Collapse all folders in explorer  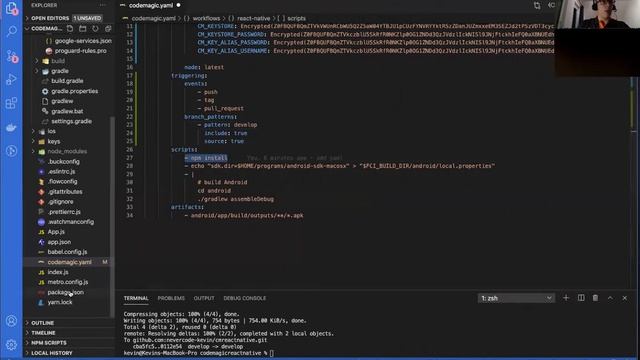coord(108,29)
